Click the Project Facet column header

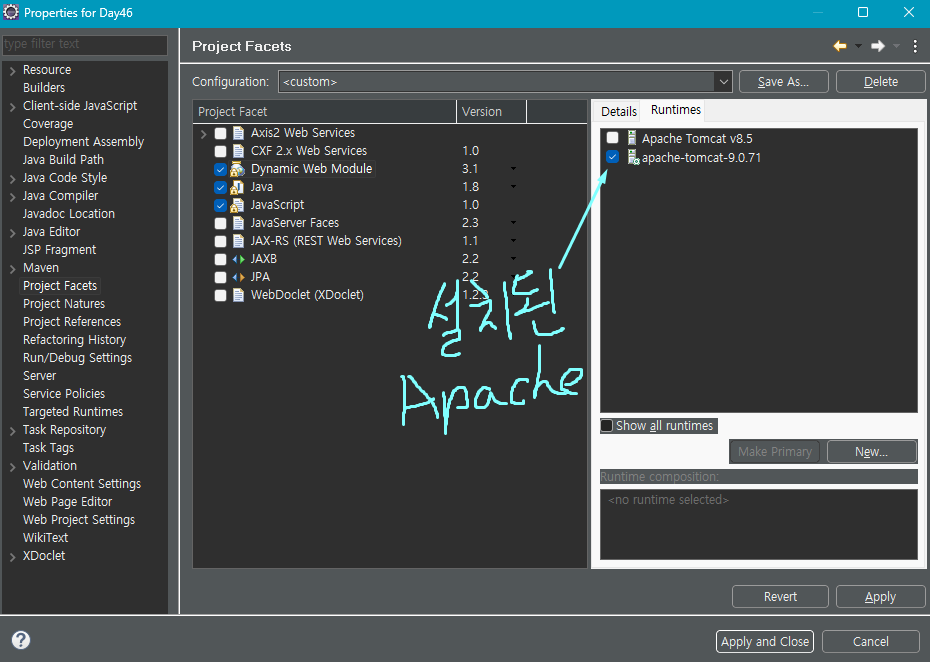[x=324, y=112]
